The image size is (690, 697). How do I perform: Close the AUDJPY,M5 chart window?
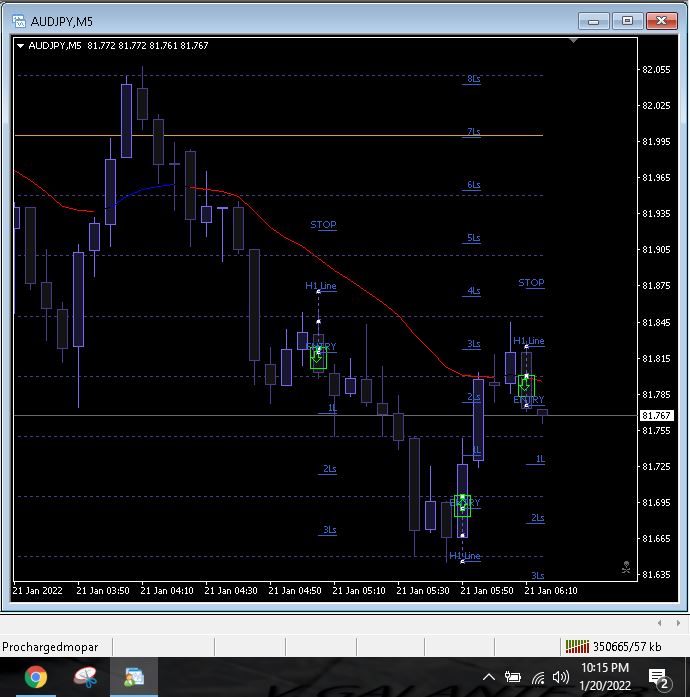(x=662, y=21)
